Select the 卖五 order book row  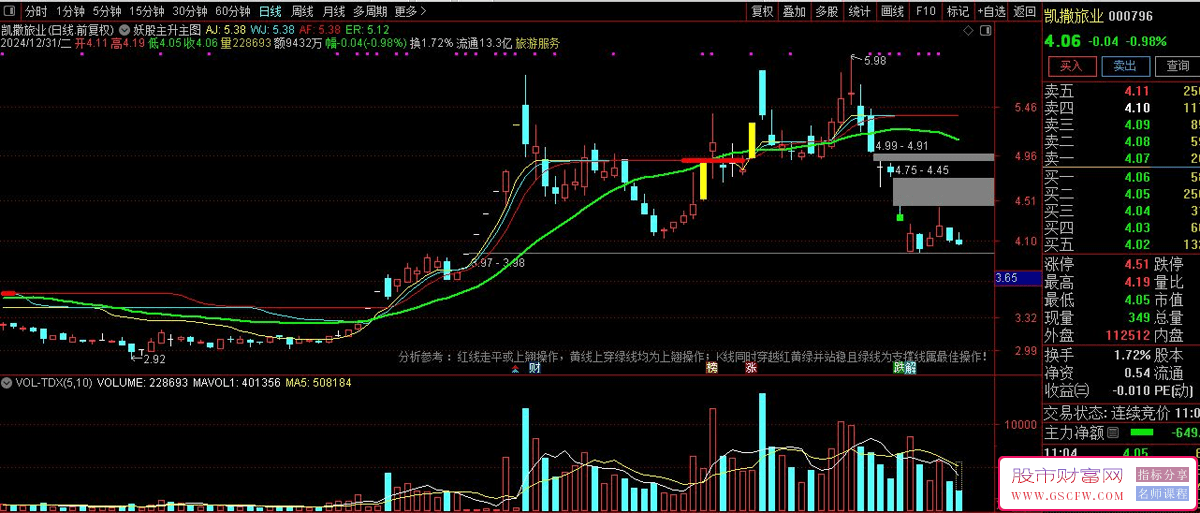coord(1121,90)
